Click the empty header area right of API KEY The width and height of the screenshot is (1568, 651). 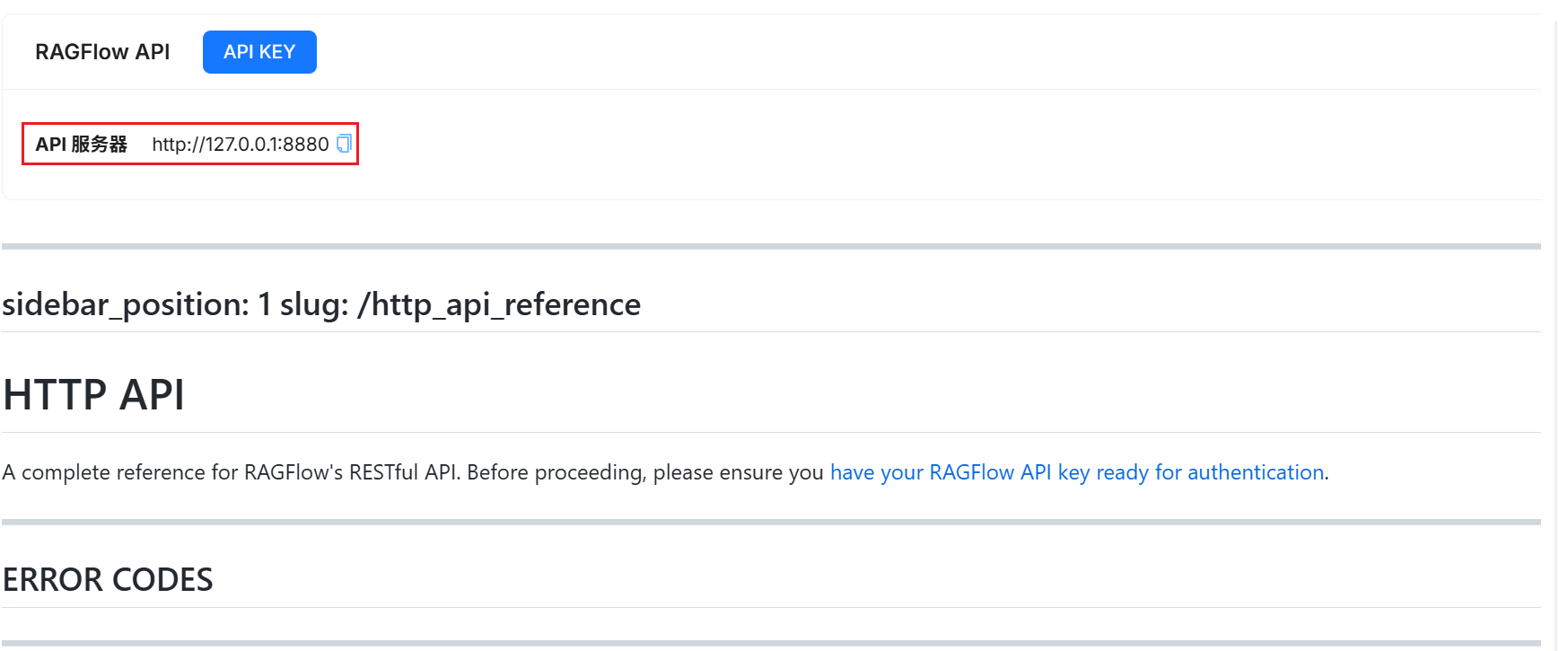pyautogui.click(x=898, y=52)
